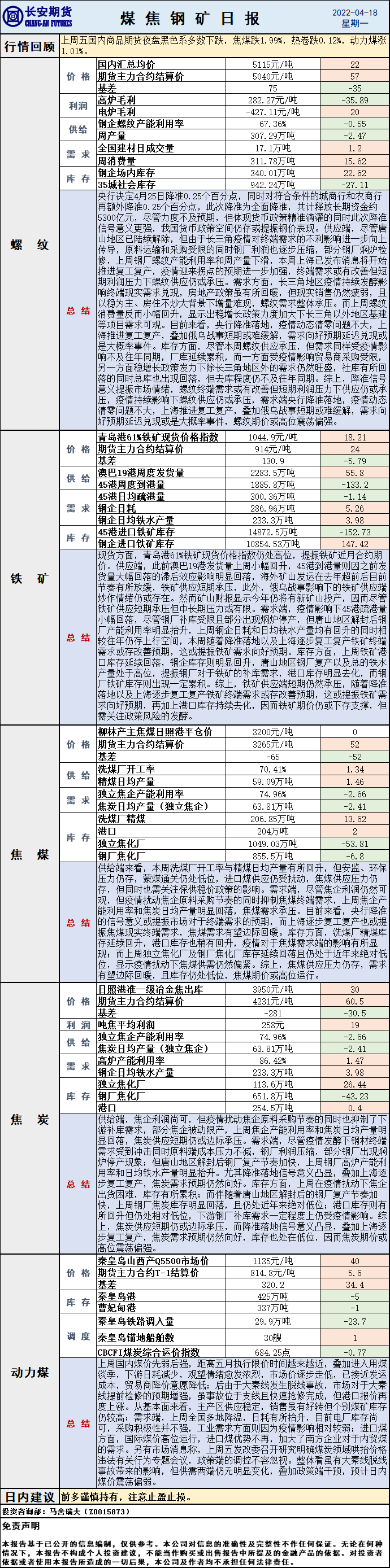Viewport: 390px width, 1568px height.
Task: Click the 青岛港61%铁矿现货价格指数 label
Action: [158, 437]
